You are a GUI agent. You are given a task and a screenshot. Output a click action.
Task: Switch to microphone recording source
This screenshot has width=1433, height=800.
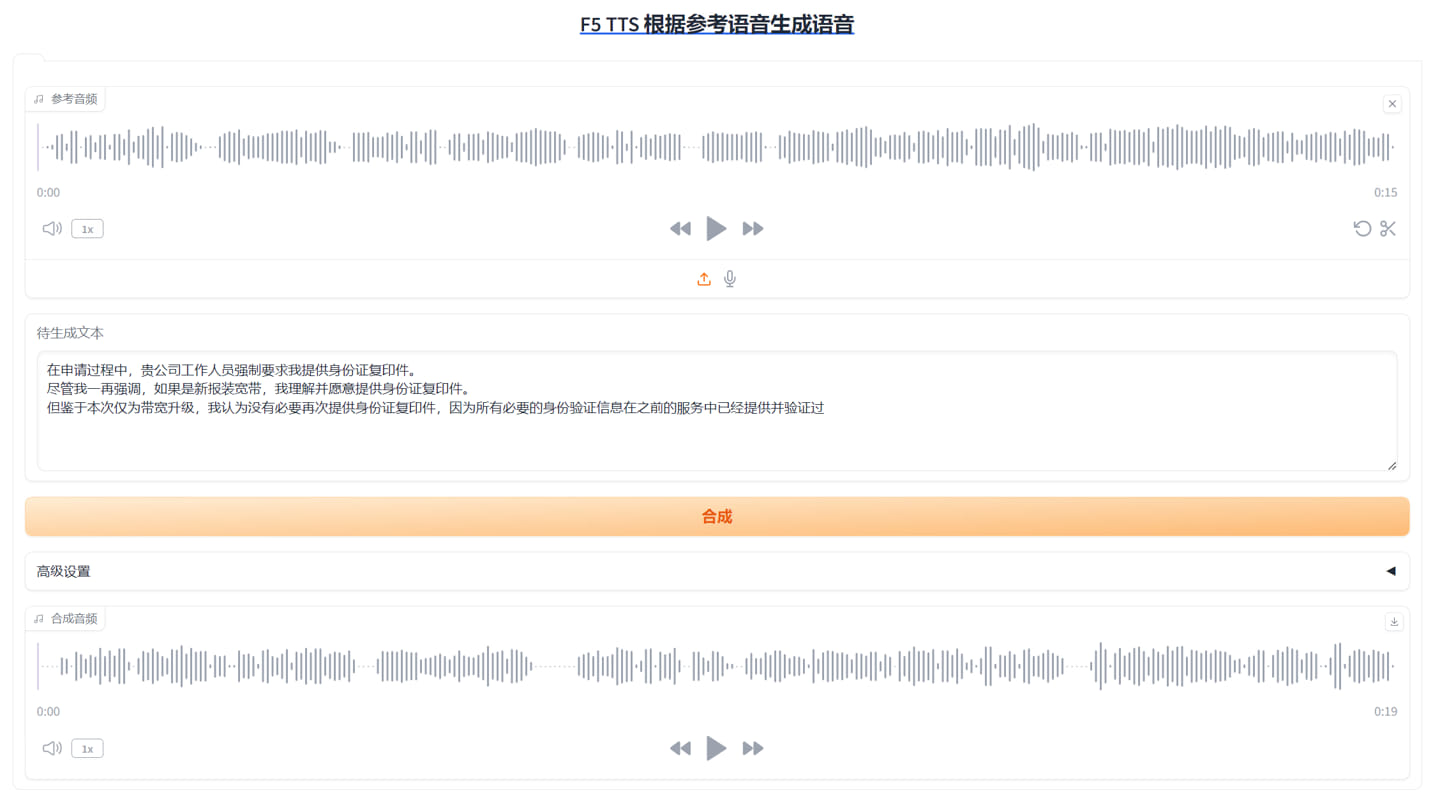pyautogui.click(x=730, y=279)
